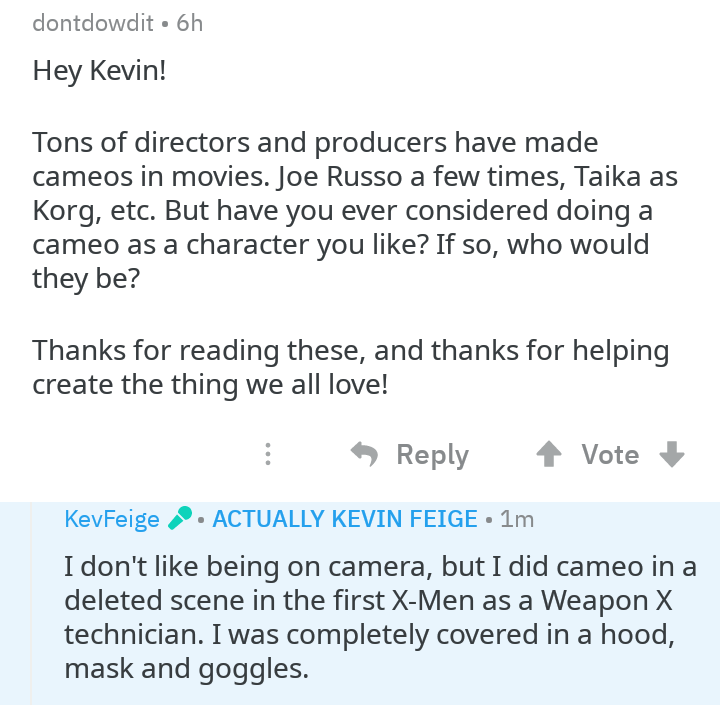Click the 1m reply timestamp
The image size is (720, 705).
(517, 519)
